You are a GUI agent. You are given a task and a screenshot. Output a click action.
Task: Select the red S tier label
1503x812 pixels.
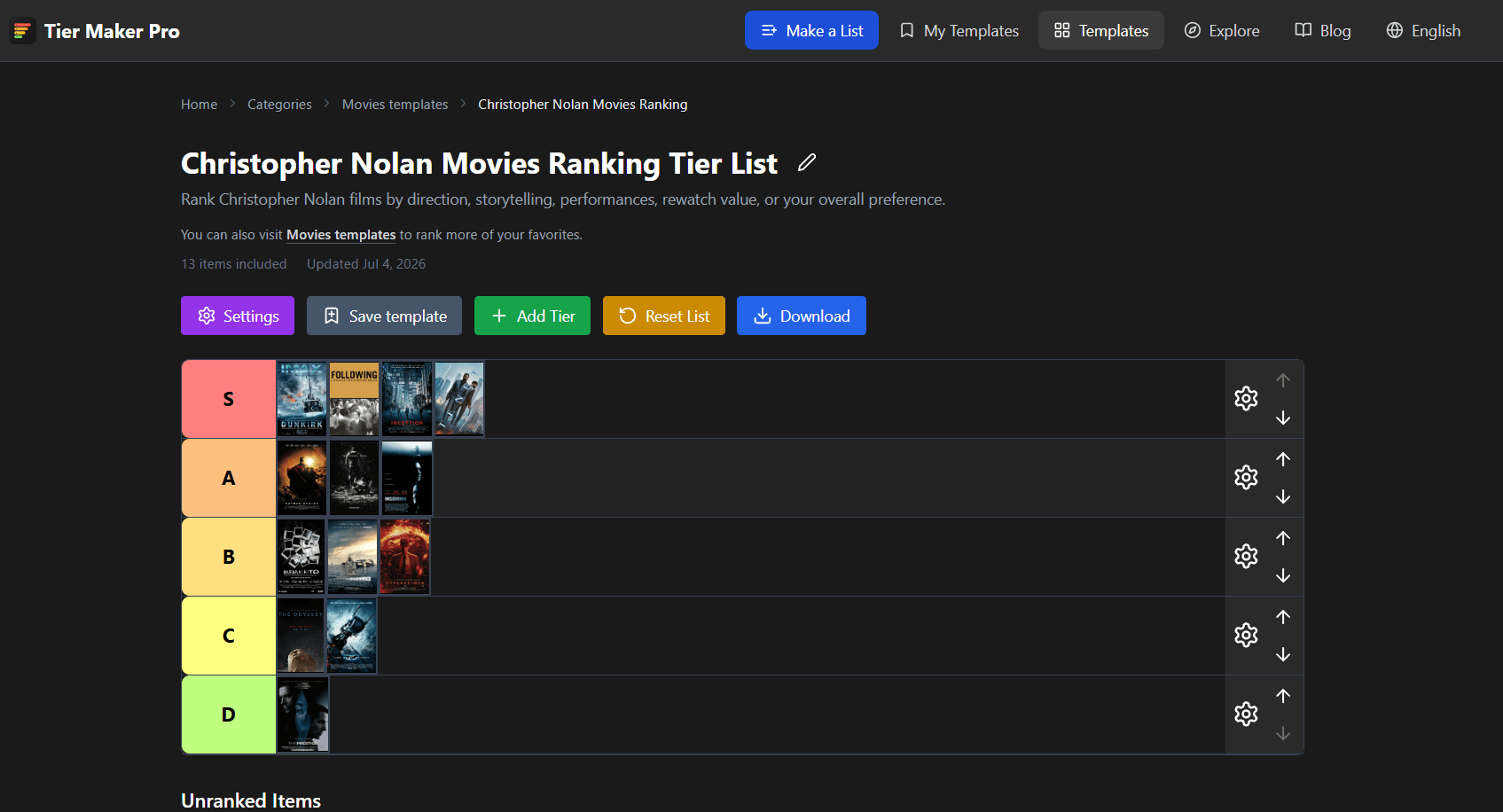tap(229, 399)
